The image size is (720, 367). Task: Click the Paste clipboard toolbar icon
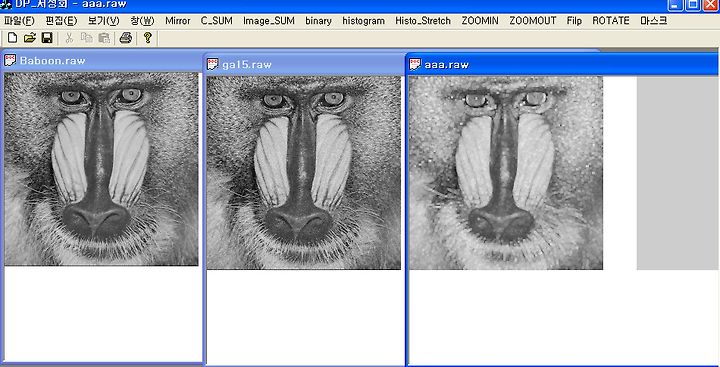104,38
